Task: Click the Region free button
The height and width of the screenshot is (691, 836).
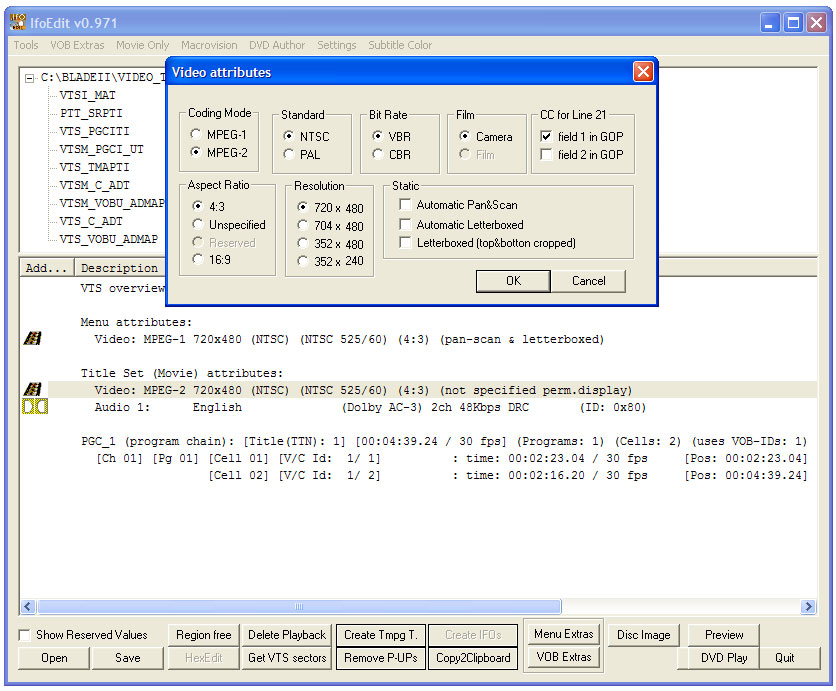Action: pyautogui.click(x=204, y=635)
